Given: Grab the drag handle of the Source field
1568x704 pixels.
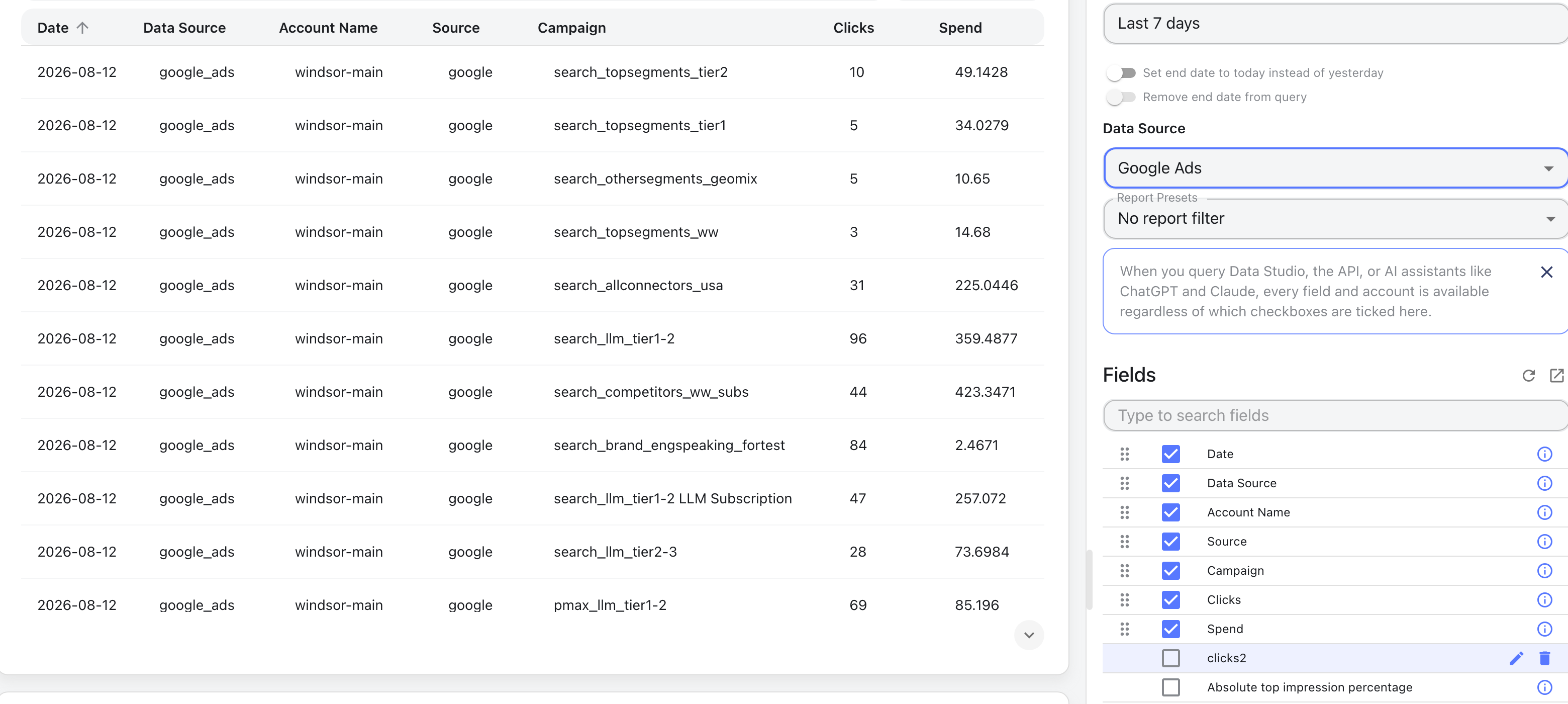Looking at the screenshot, I should (1124, 542).
